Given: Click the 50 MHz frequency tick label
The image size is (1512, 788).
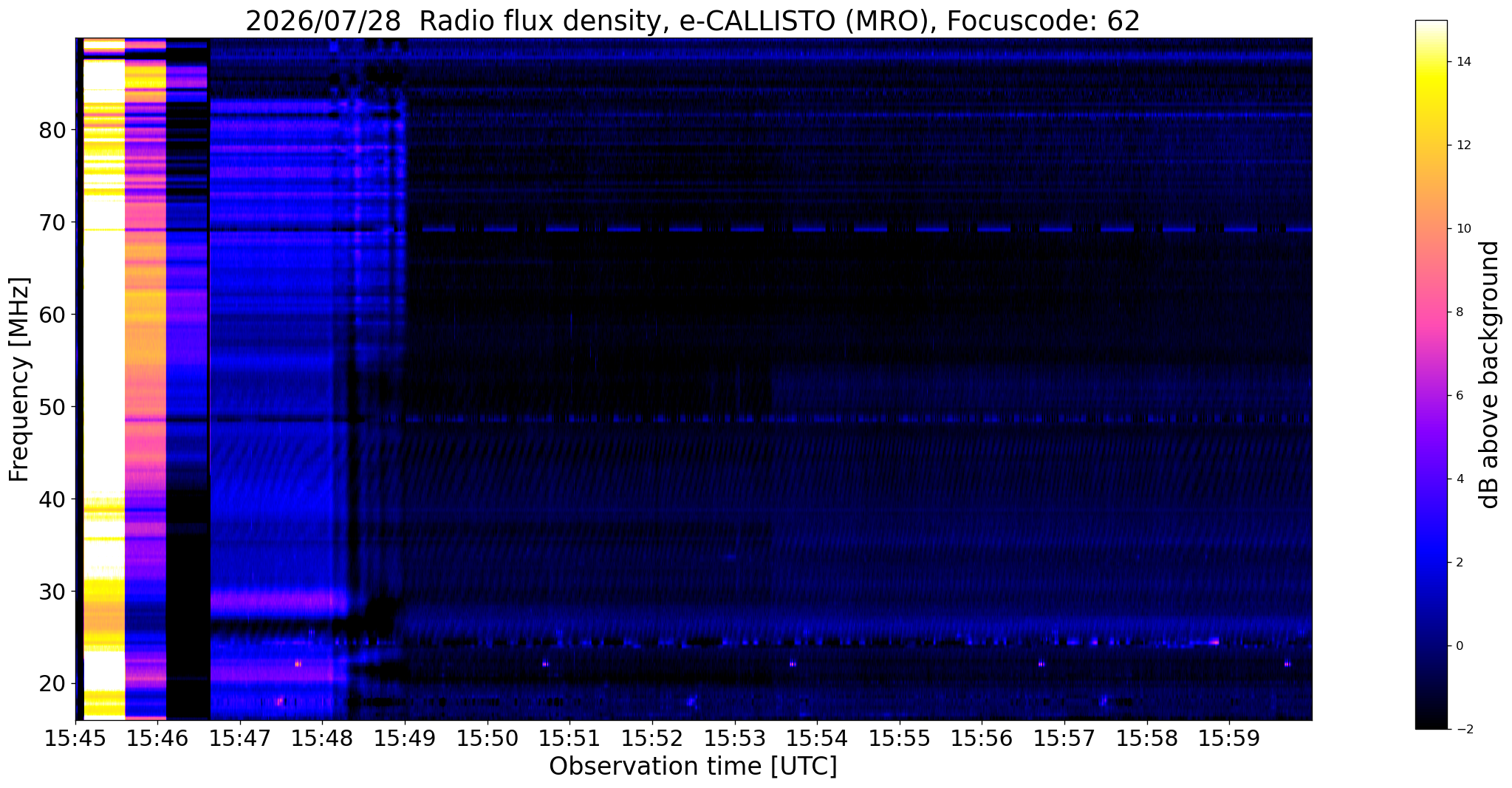Looking at the screenshot, I should 53,406.
